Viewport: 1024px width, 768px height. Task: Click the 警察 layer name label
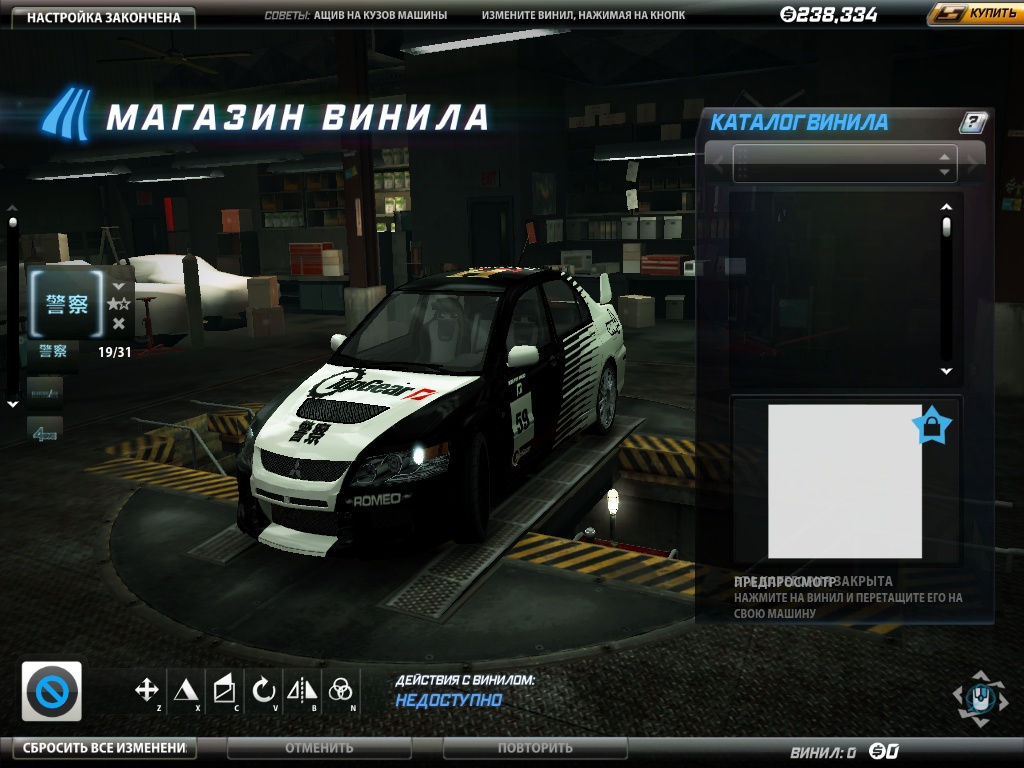tap(53, 351)
